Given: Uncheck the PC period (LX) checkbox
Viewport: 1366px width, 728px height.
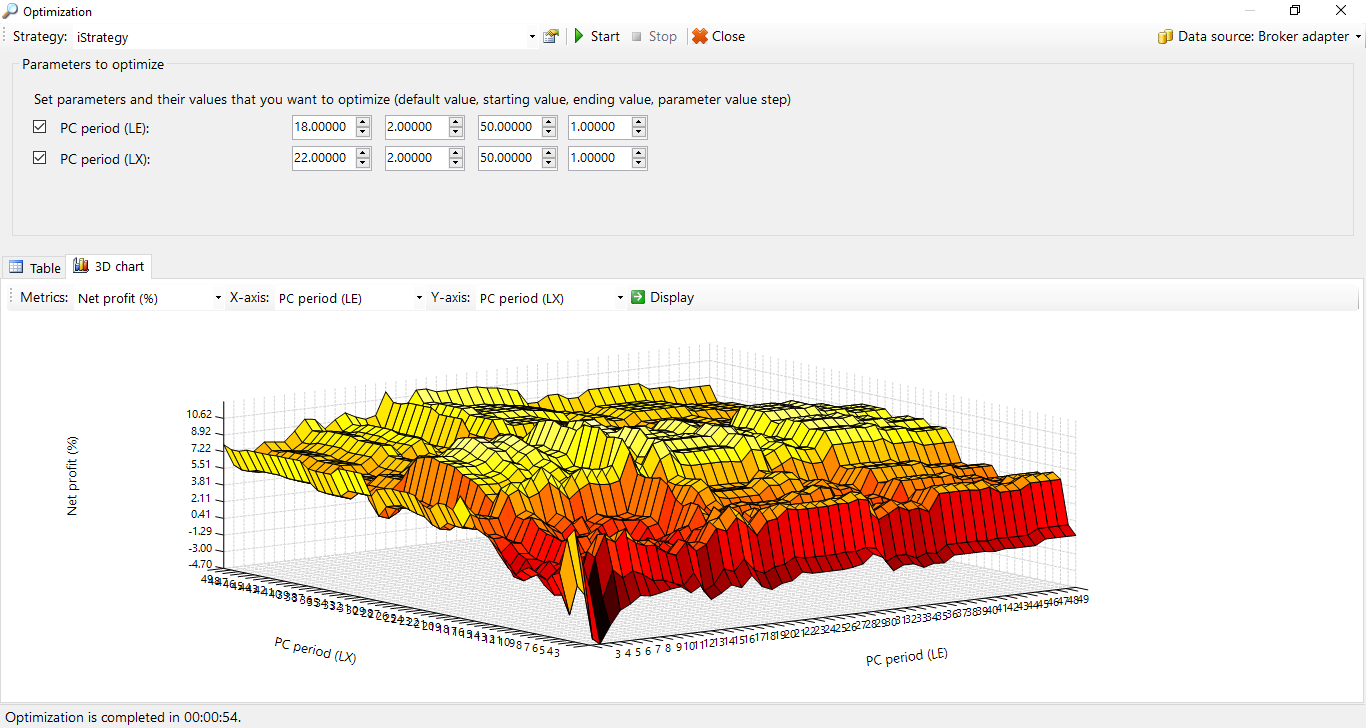Looking at the screenshot, I should coord(40,157).
